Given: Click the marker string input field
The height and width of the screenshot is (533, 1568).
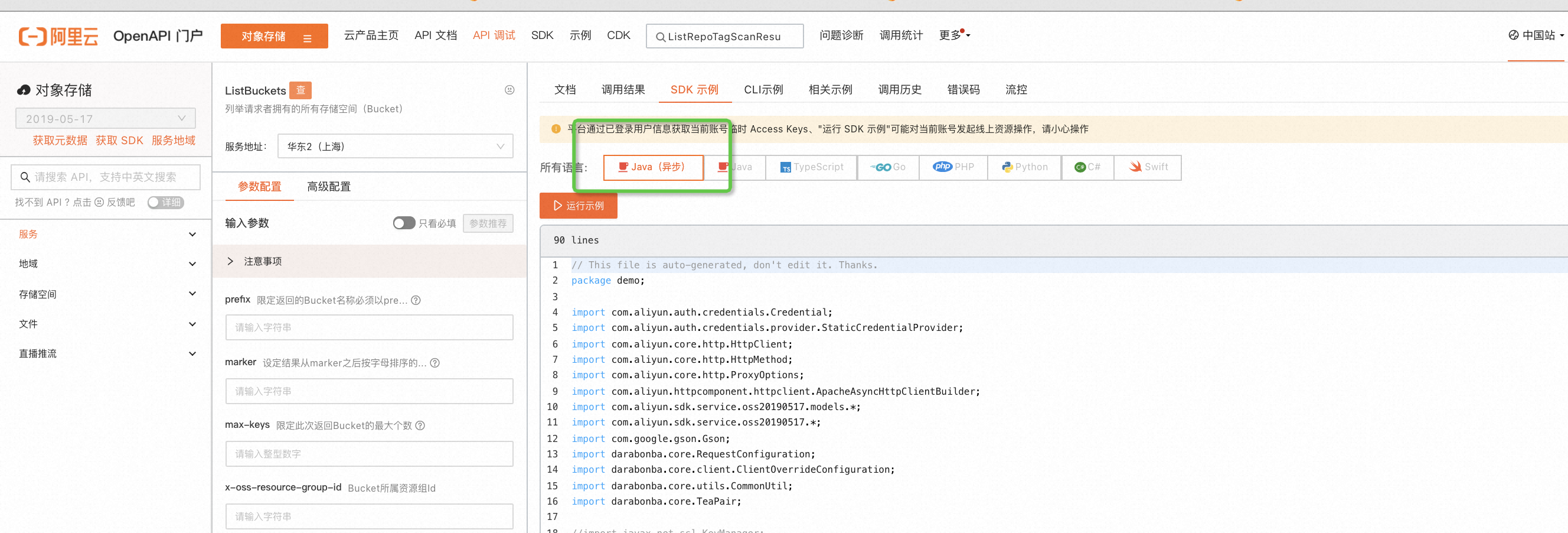Looking at the screenshot, I should [x=369, y=391].
